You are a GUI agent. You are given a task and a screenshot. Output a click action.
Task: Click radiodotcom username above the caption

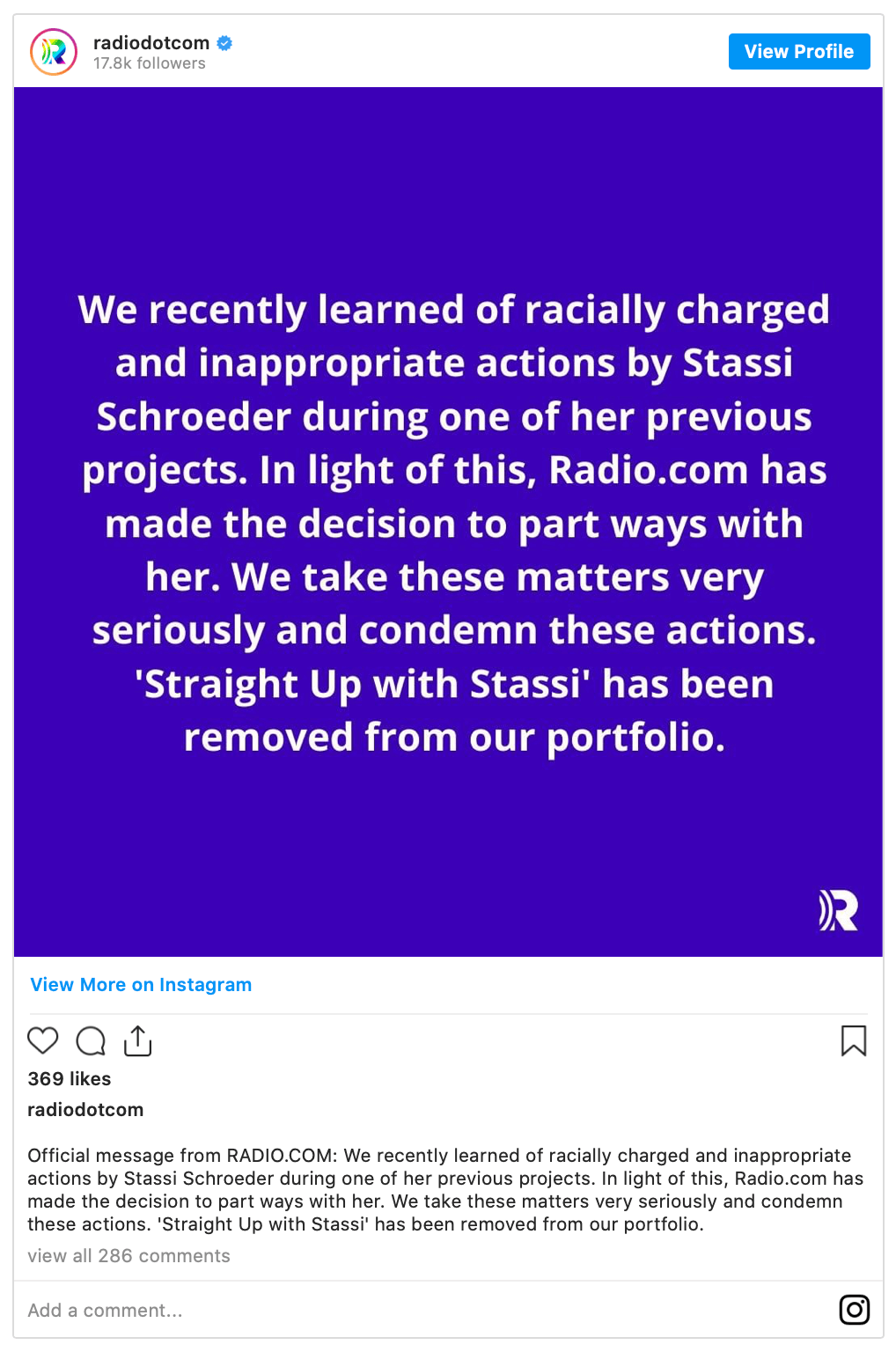click(85, 1109)
